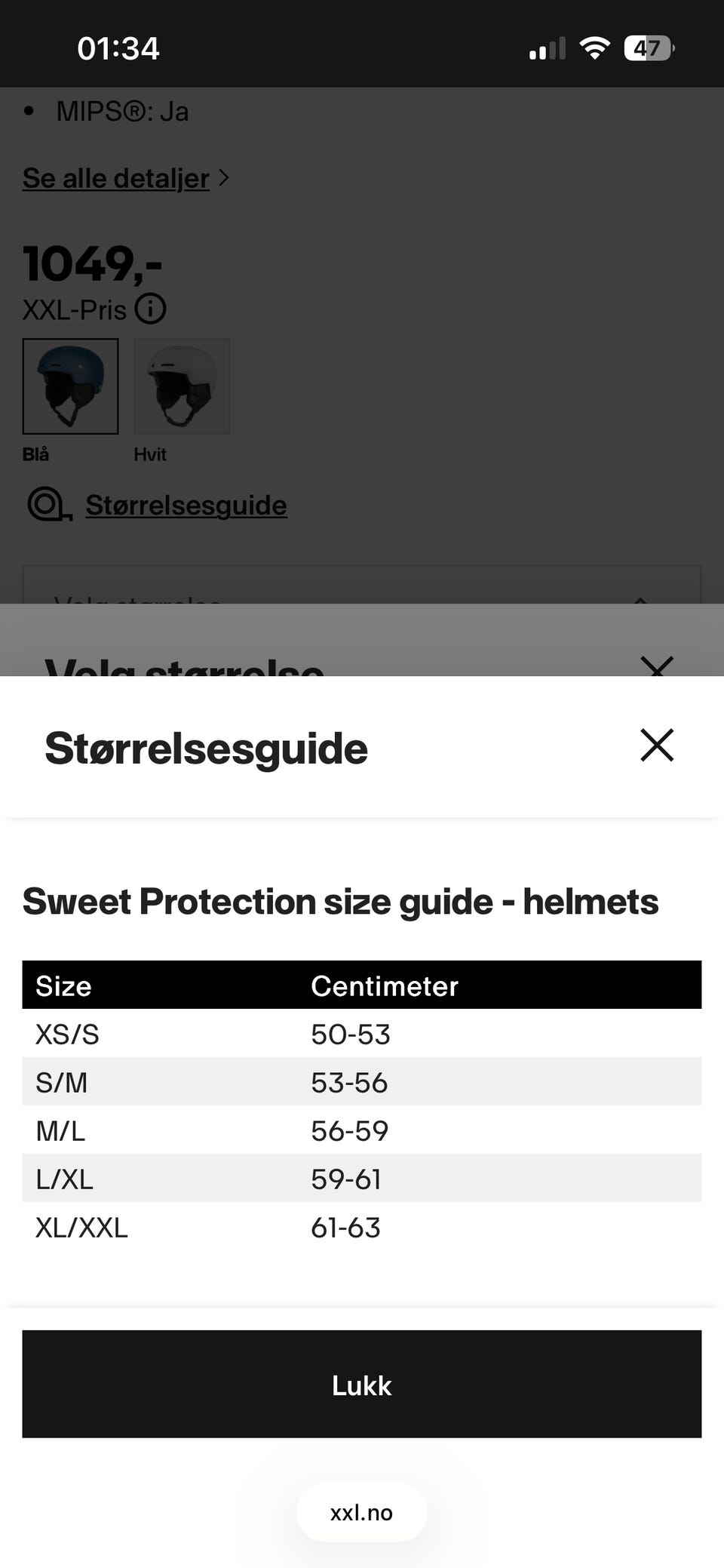Close the Velg størrelse sheet behind

(x=657, y=666)
